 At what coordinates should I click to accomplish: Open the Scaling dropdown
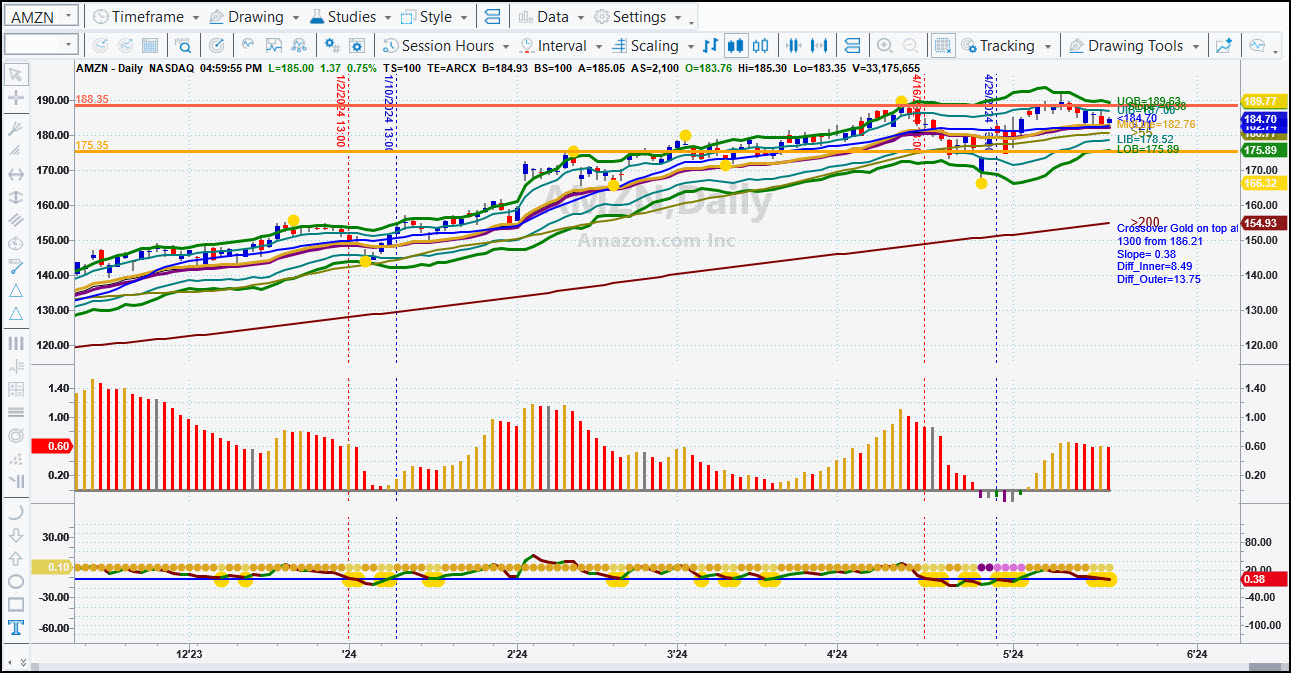[652, 45]
